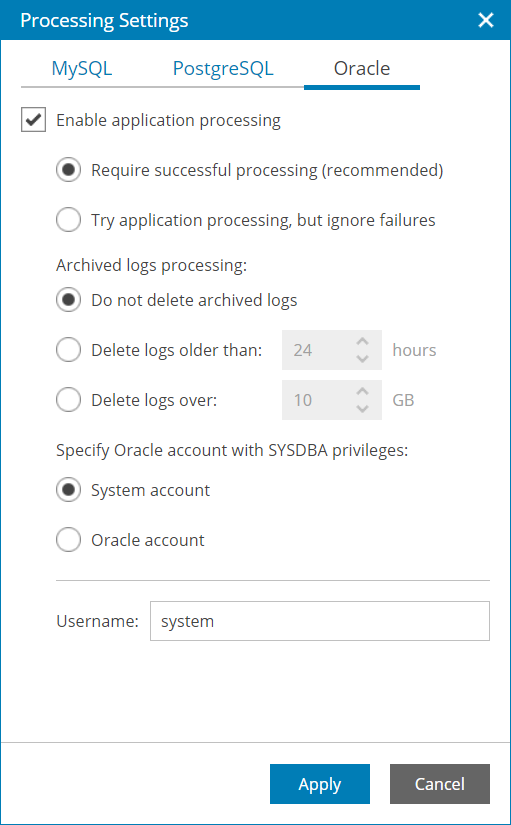This screenshot has height=825, width=511.
Task: Select the Oracle tab
Action: (x=362, y=69)
